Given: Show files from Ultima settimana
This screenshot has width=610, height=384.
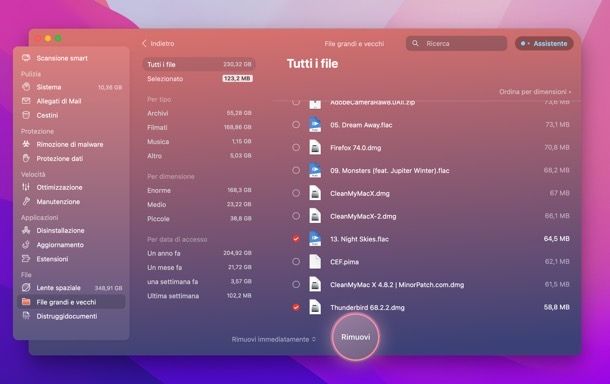Looking at the screenshot, I should [199, 296].
